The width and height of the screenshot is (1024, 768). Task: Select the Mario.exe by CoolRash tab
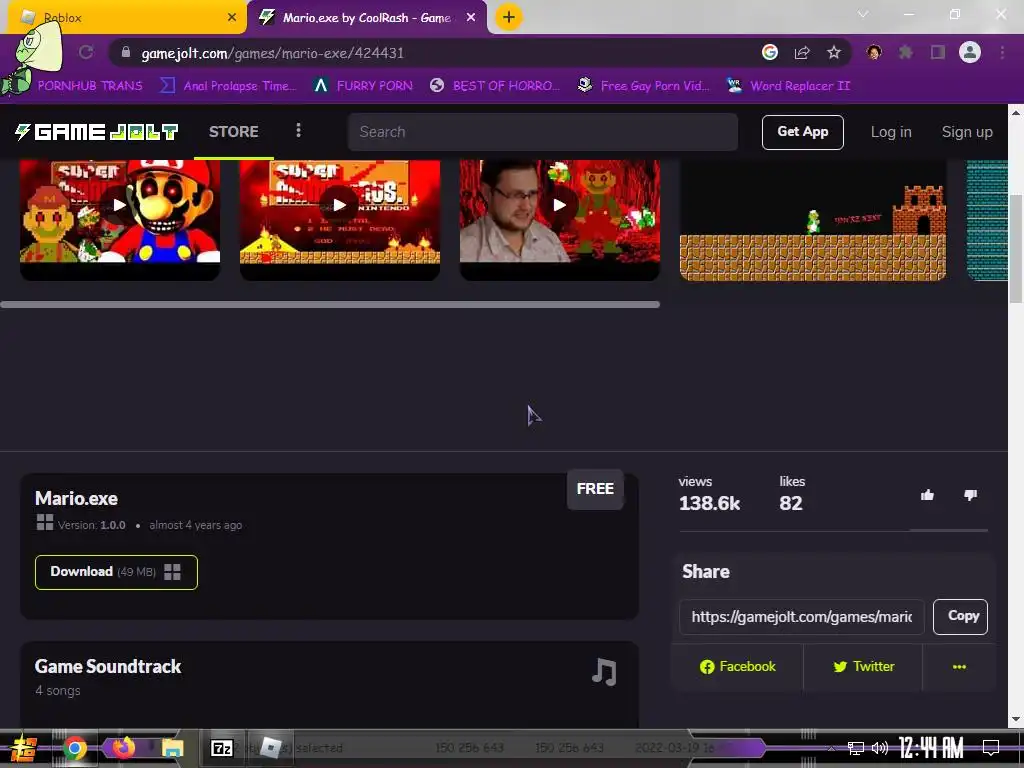coord(366,18)
